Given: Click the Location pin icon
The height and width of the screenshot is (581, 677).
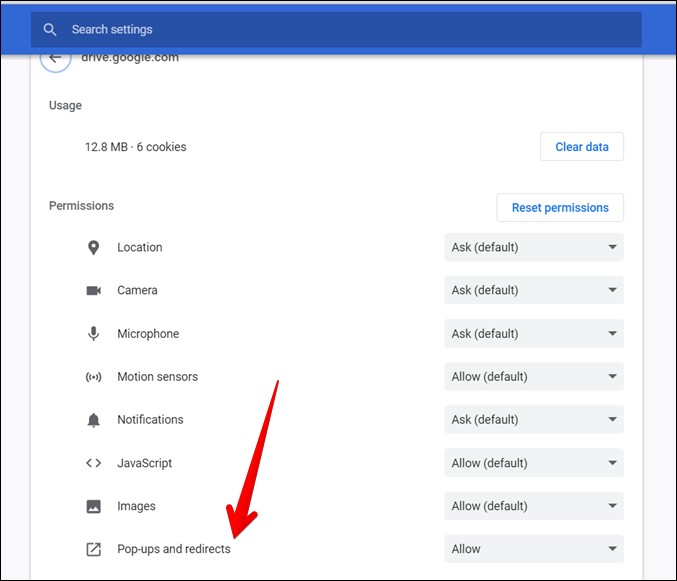Looking at the screenshot, I should pyautogui.click(x=93, y=247).
